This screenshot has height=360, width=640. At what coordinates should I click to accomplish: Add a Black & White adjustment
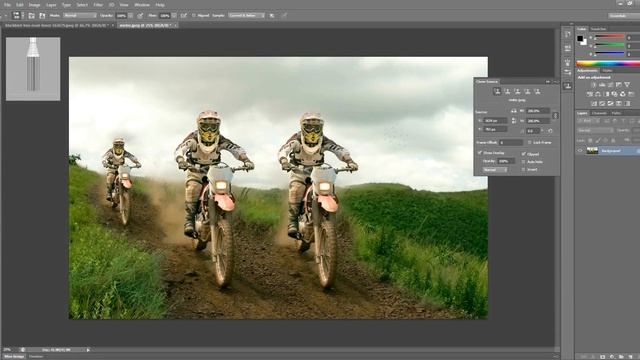coord(606,94)
